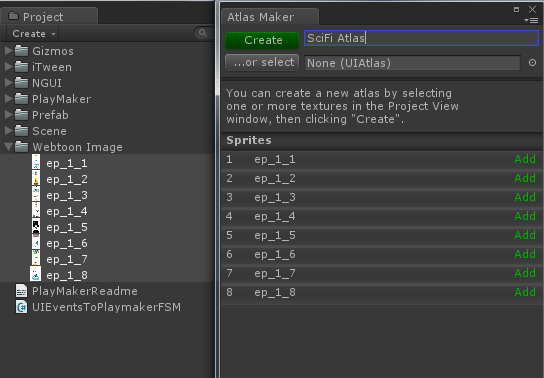Click Add for sprite ep_1_1
The width and height of the screenshot is (544, 378).
(525, 159)
